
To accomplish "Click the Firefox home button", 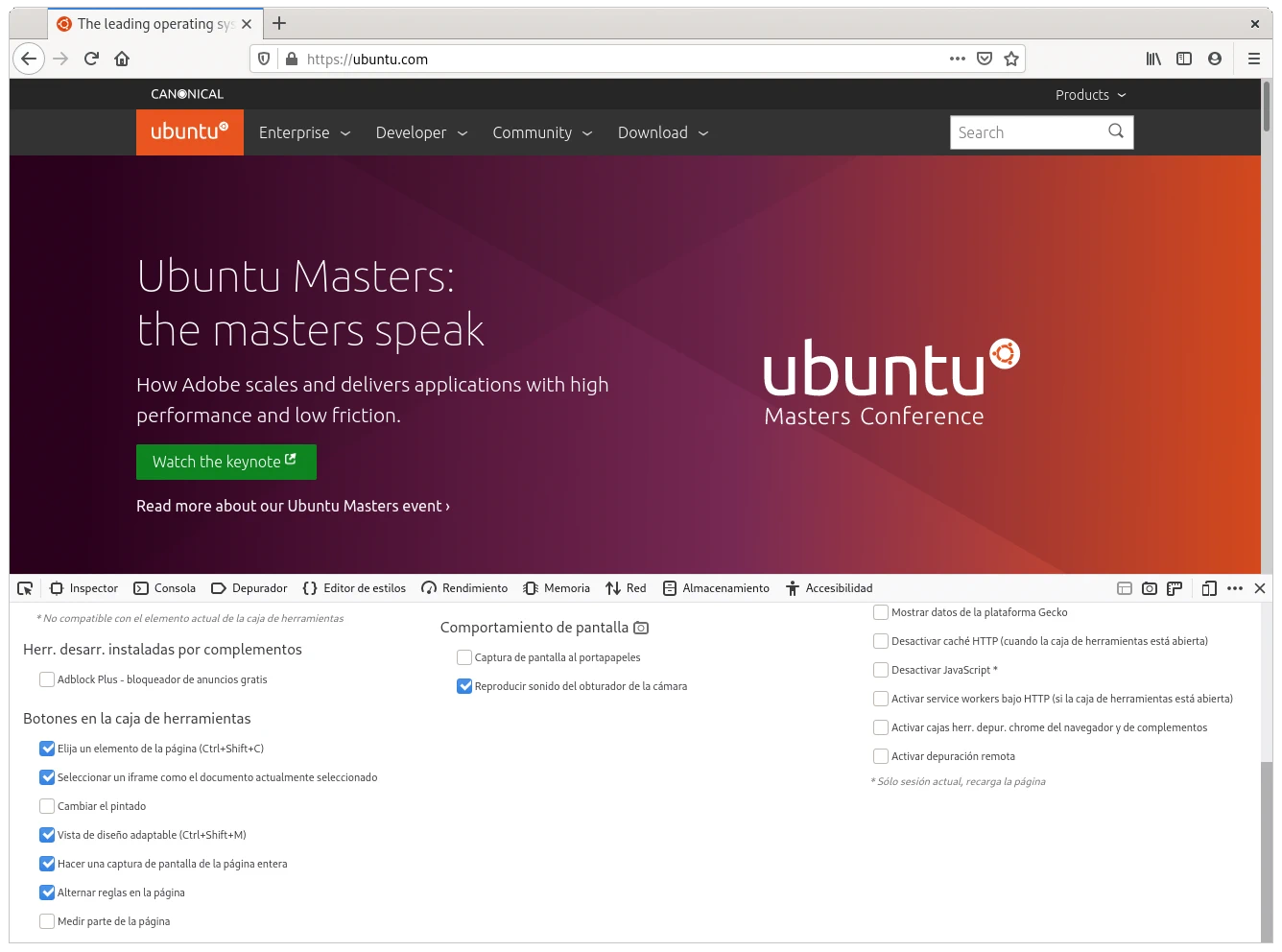I will 122,59.
